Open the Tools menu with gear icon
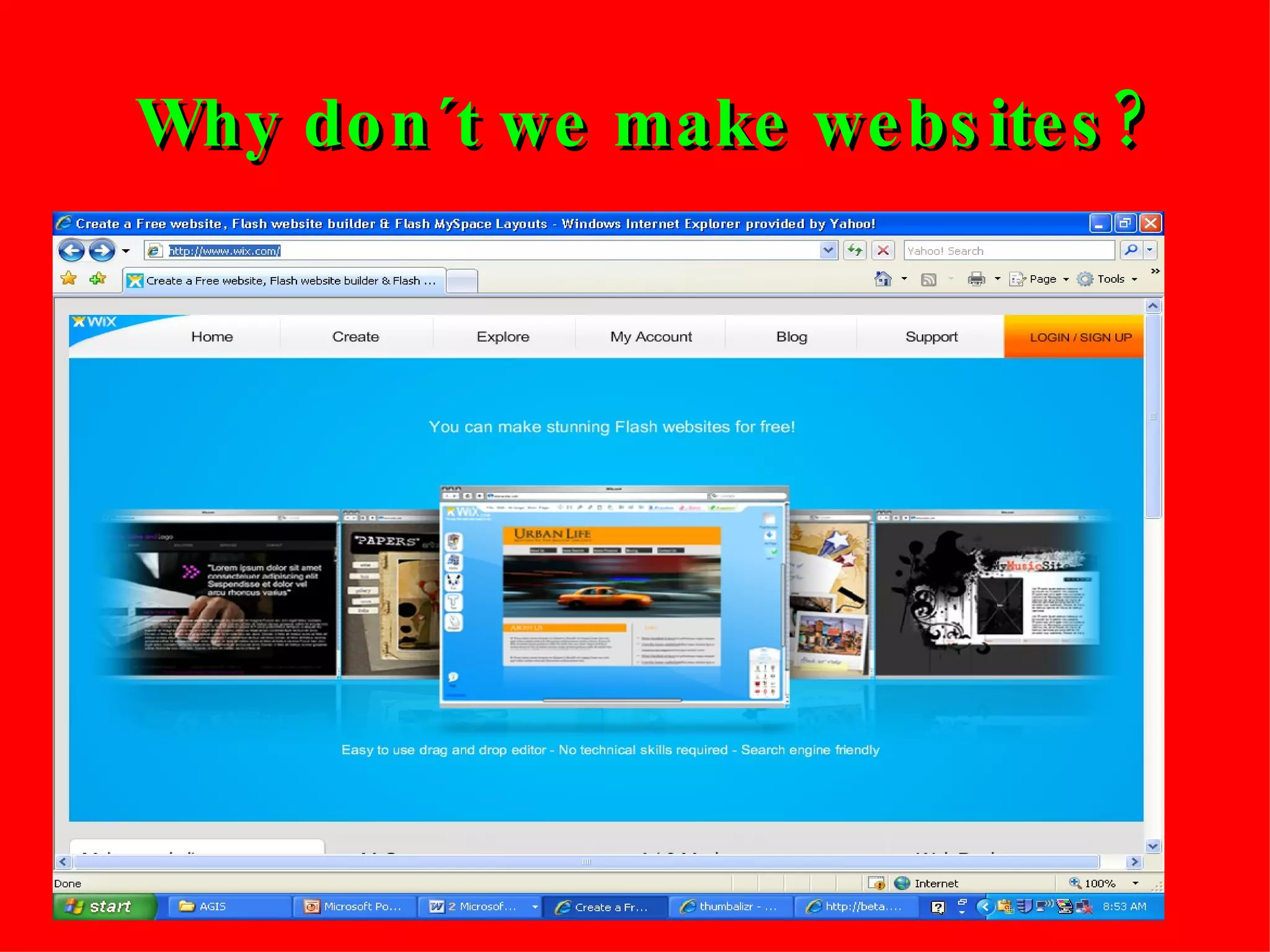This screenshot has height=952, width=1270. [1107, 279]
